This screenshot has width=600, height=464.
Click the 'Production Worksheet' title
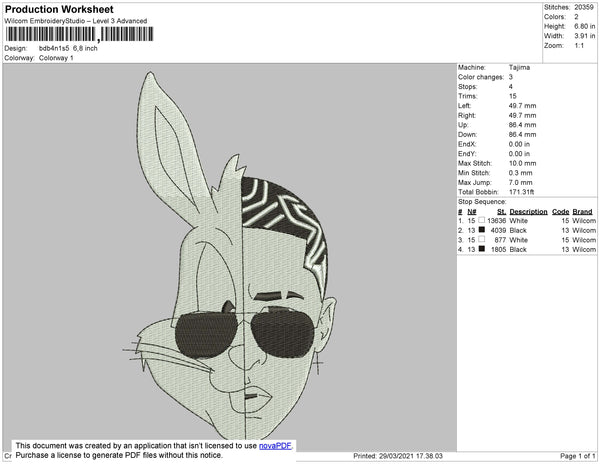pos(59,10)
